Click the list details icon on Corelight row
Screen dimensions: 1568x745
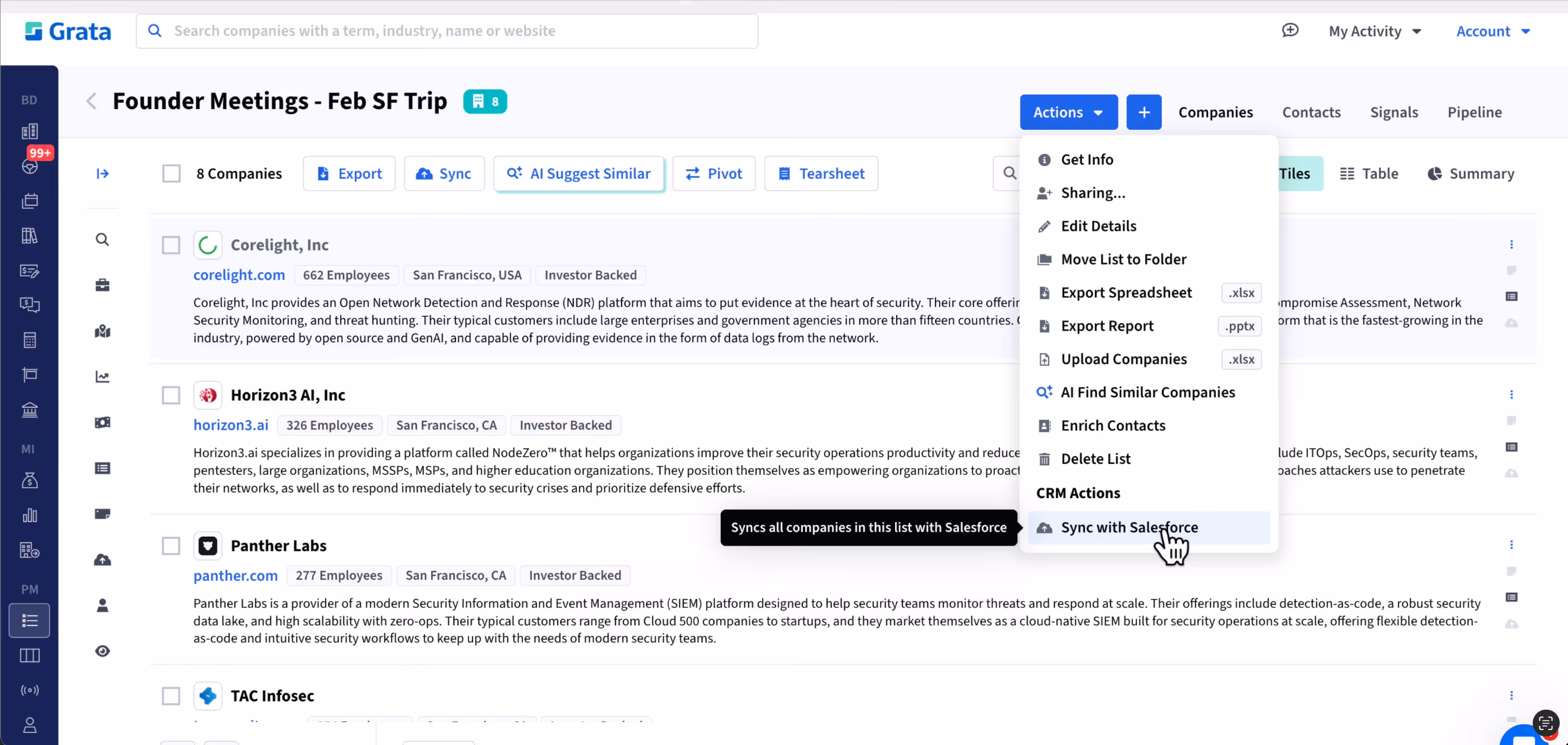coord(1511,297)
